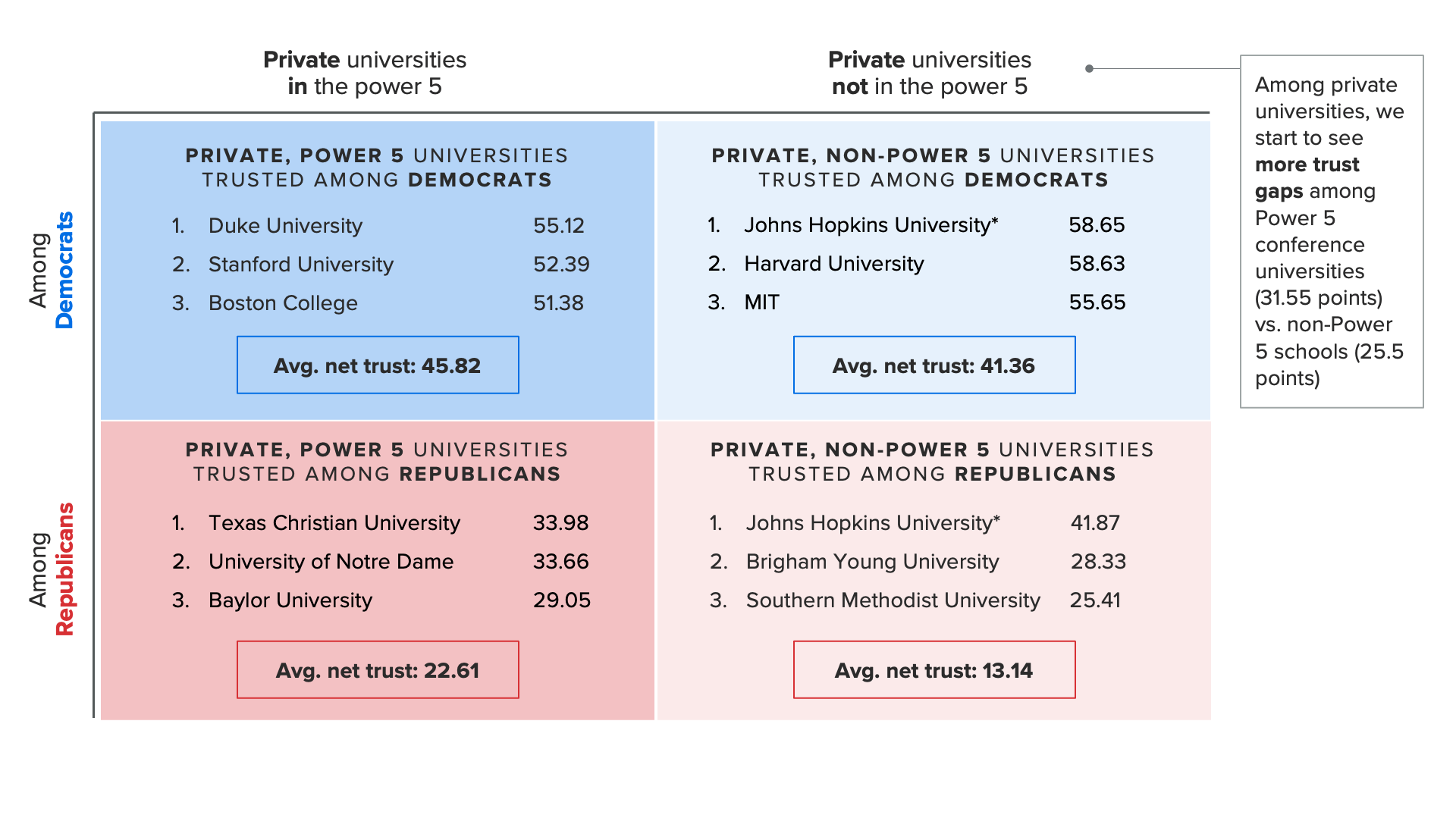Select the 'Avg. net trust: 13.14' box
Image resolution: width=1456 pixels, height=815 pixels.
(934, 670)
